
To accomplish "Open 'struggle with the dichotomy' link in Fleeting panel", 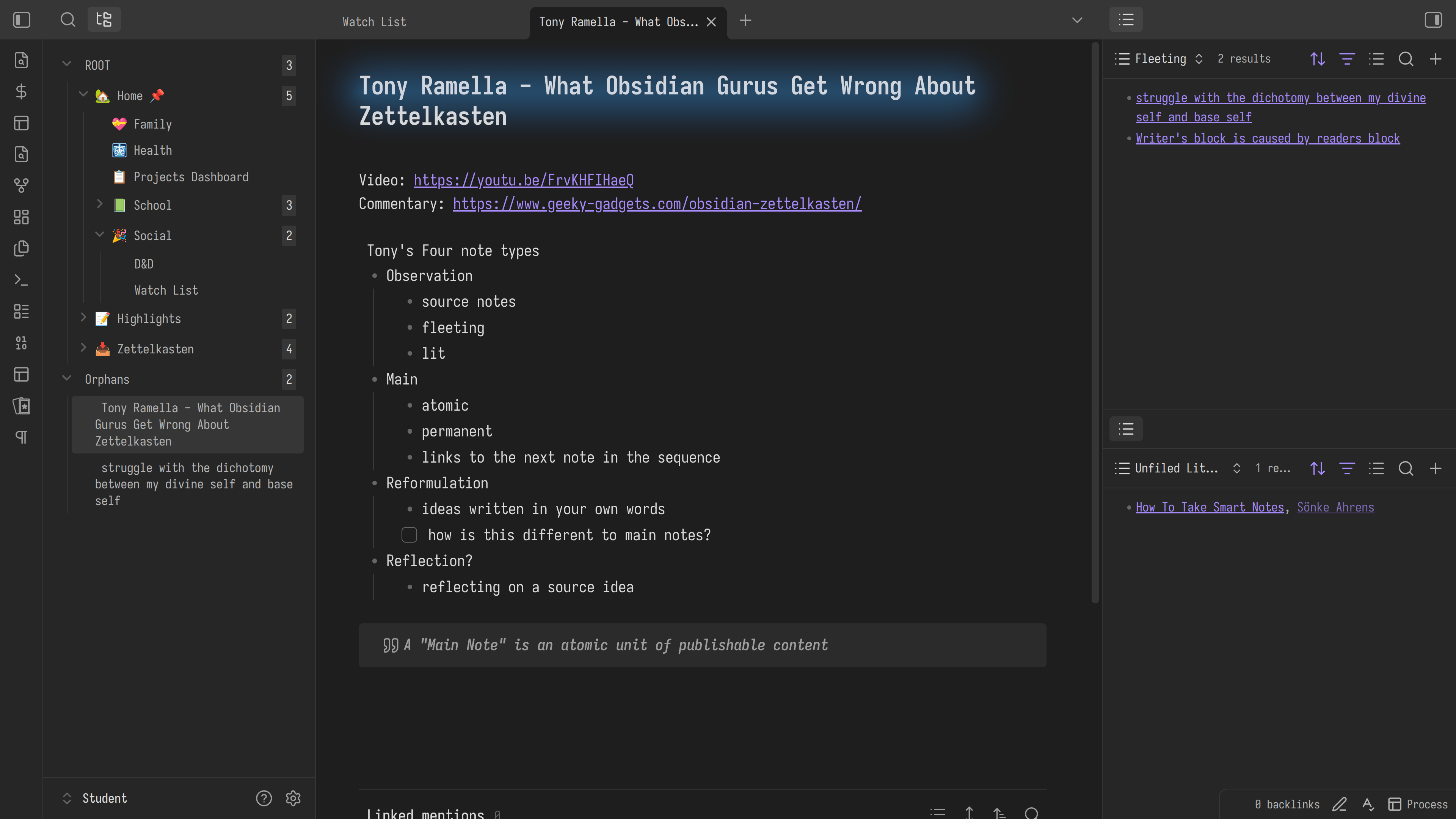I will (x=1280, y=107).
